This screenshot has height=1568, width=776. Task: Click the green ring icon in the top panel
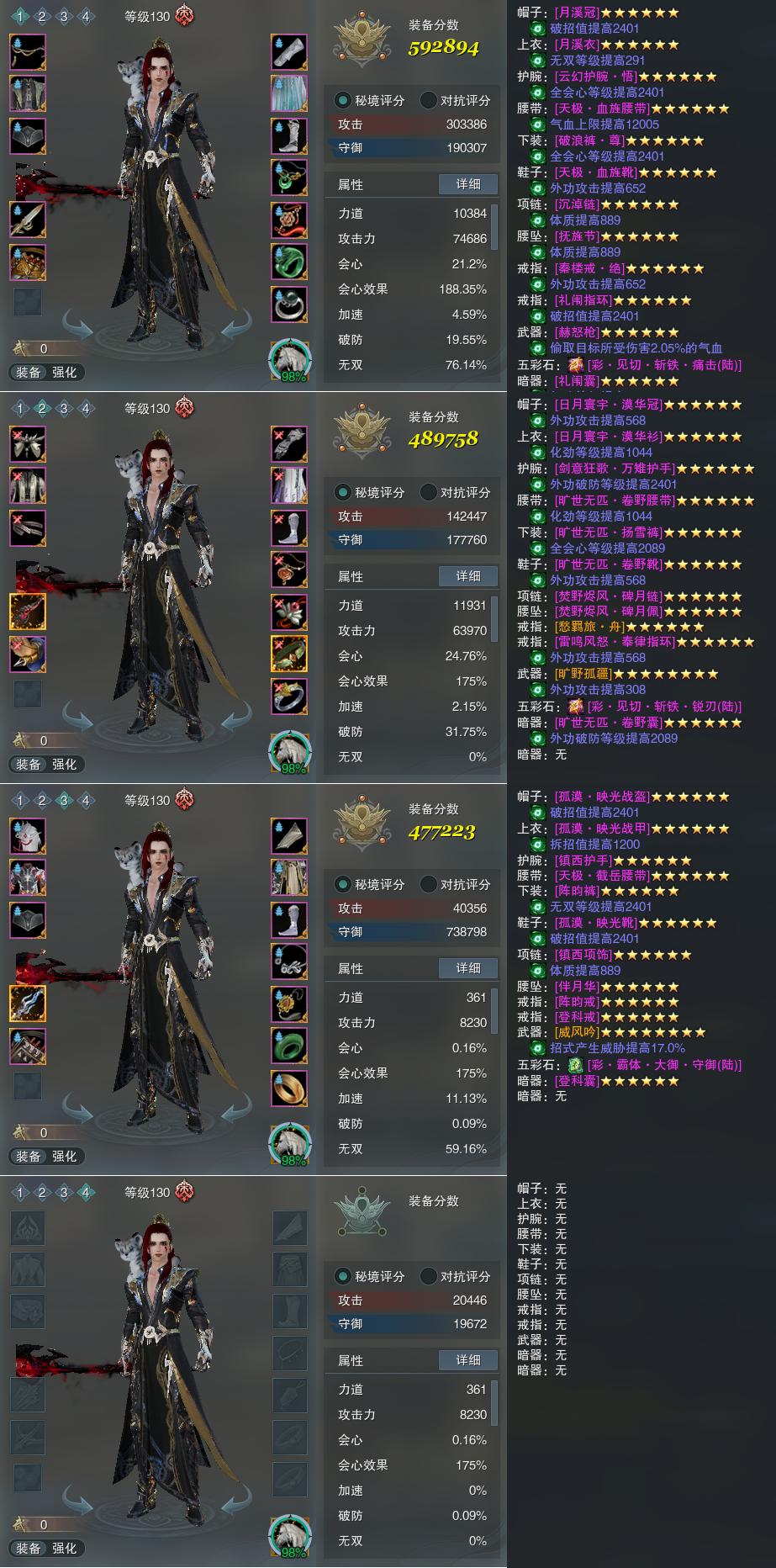[289, 262]
